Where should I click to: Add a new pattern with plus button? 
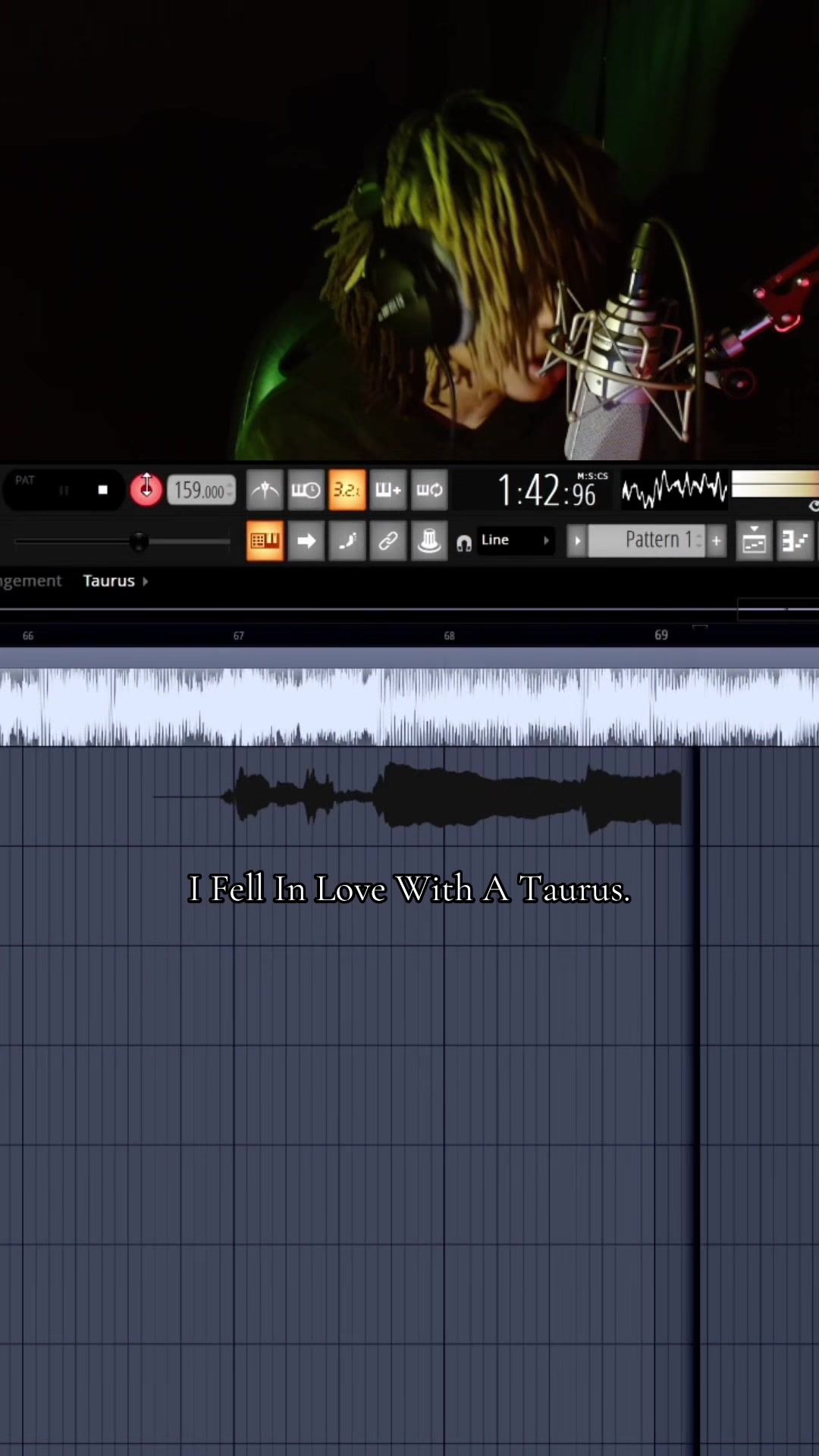717,541
